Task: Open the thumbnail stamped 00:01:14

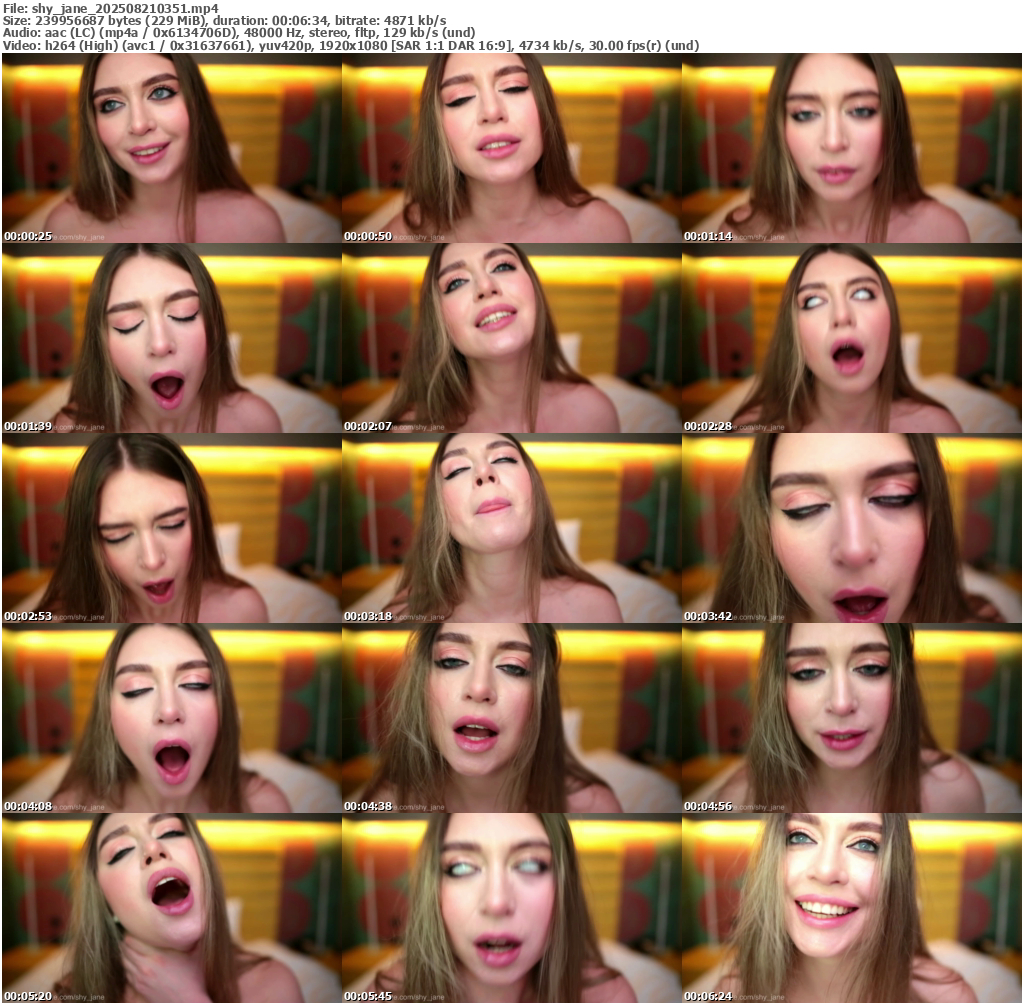Action: click(851, 148)
